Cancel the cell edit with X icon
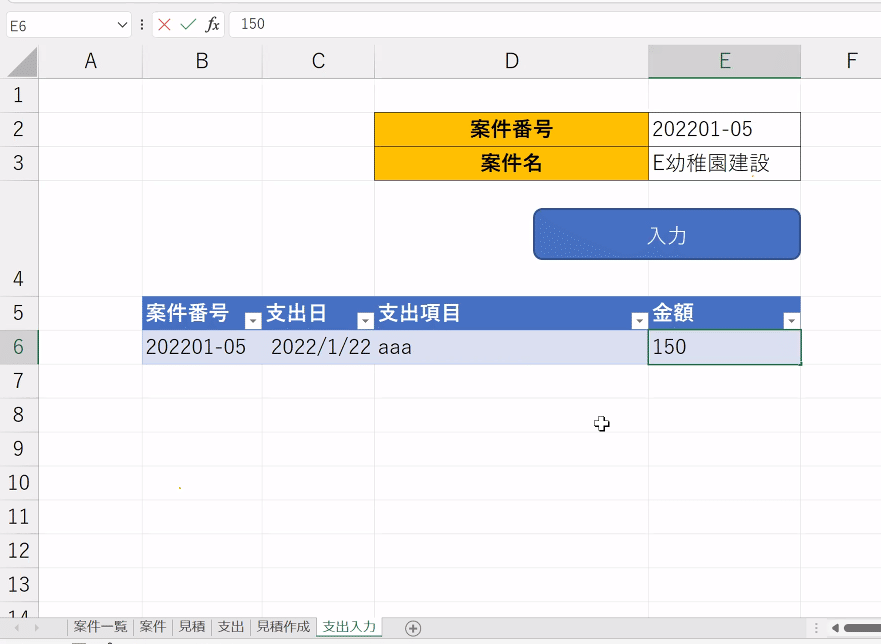This screenshot has width=881, height=644. click(164, 24)
